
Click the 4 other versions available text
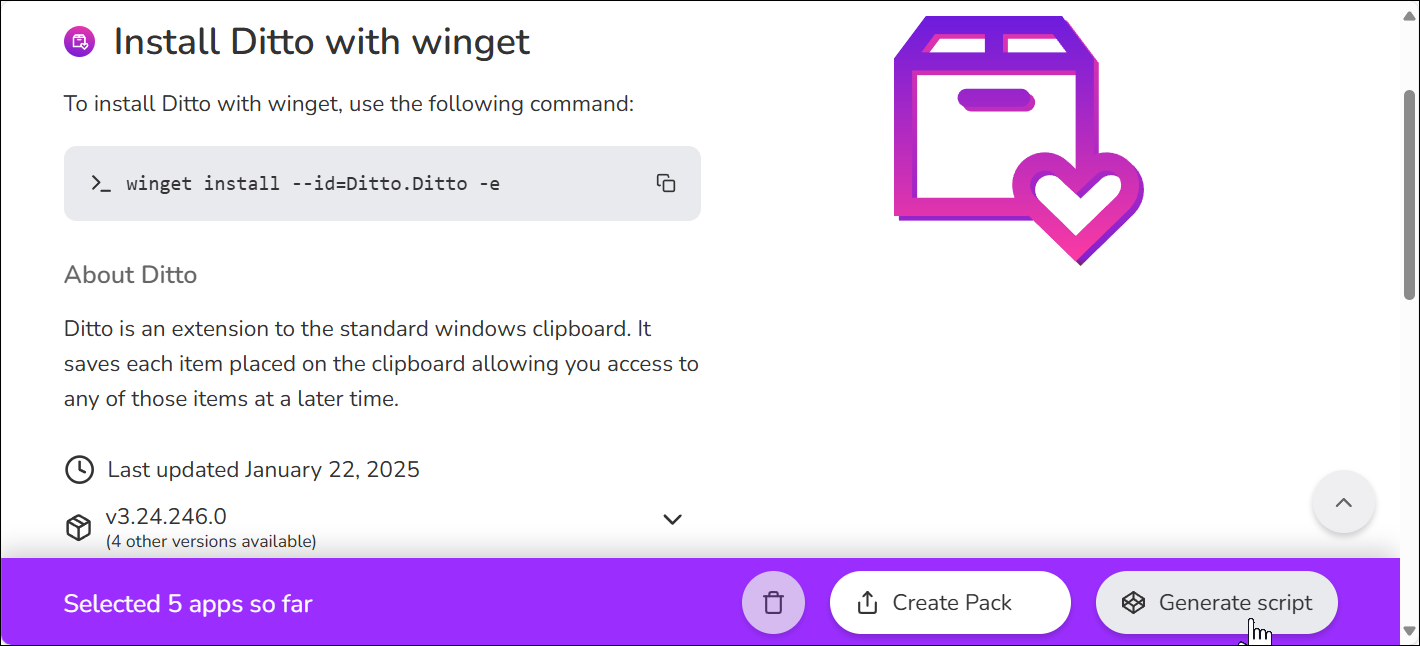(211, 541)
